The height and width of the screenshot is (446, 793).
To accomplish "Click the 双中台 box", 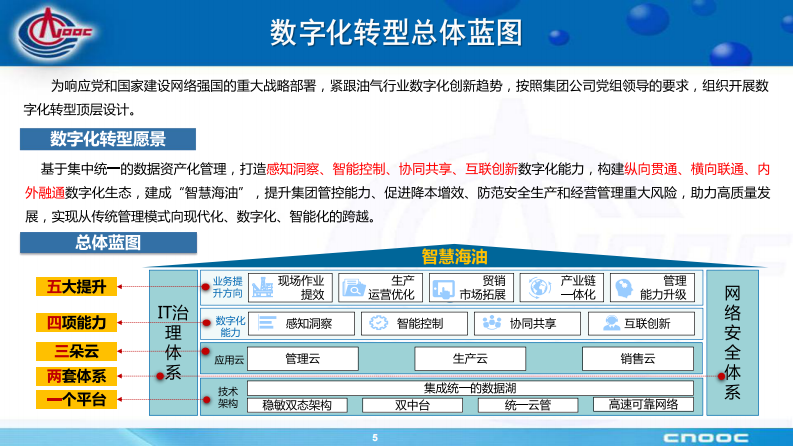I will [x=413, y=405].
